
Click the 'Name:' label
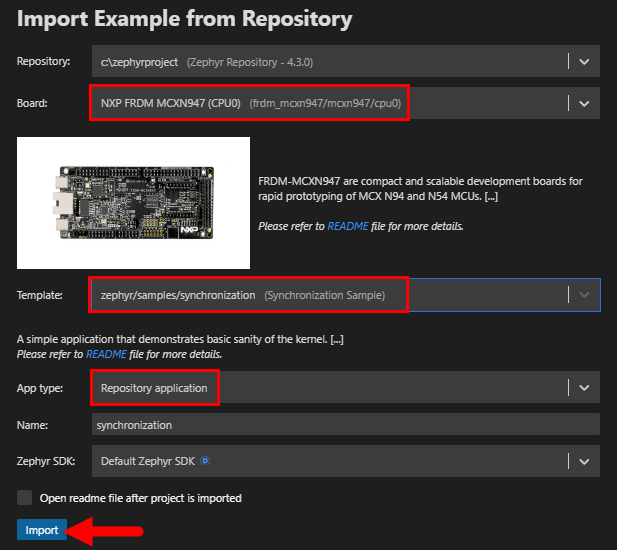pos(32,425)
